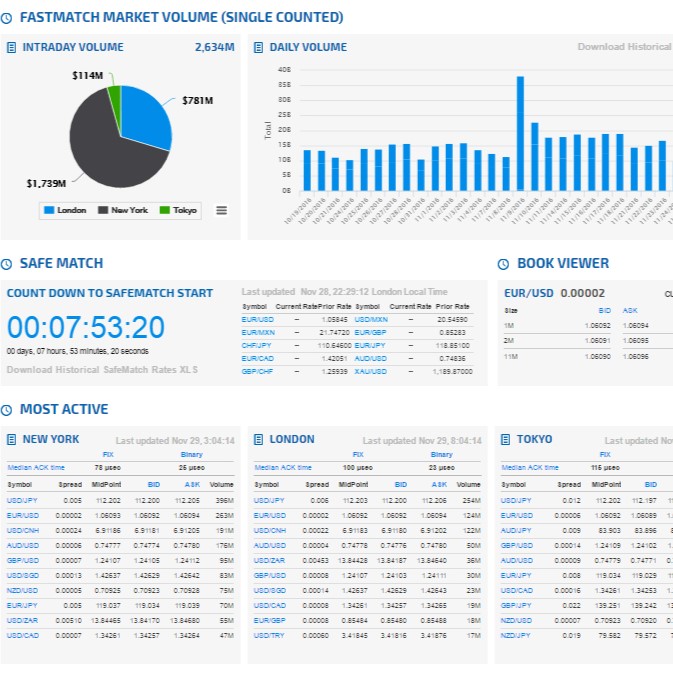Image resolution: width=673 pixels, height=673 pixels.
Task: Open GBP/USD row in New York panel
Action: 120,561
